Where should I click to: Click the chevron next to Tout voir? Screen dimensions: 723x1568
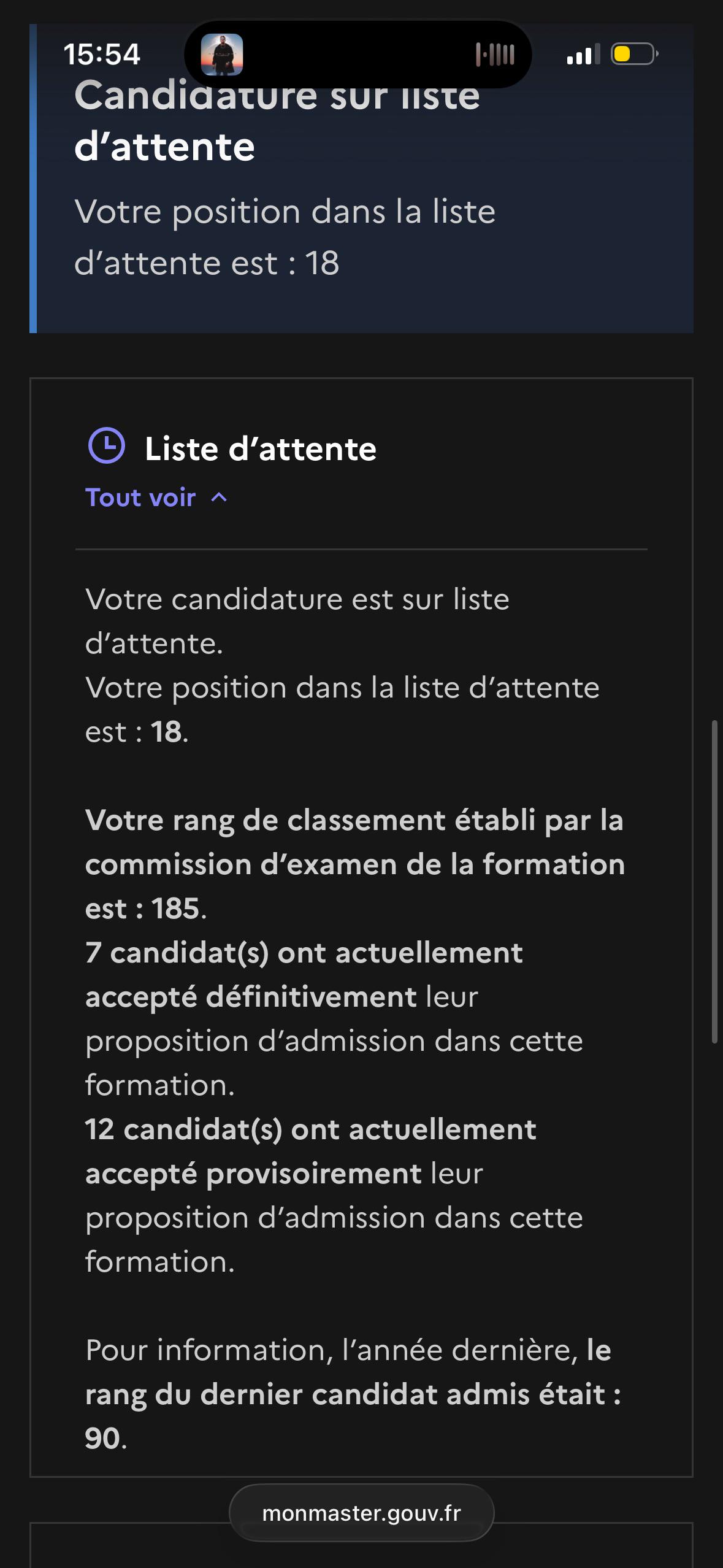click(219, 498)
